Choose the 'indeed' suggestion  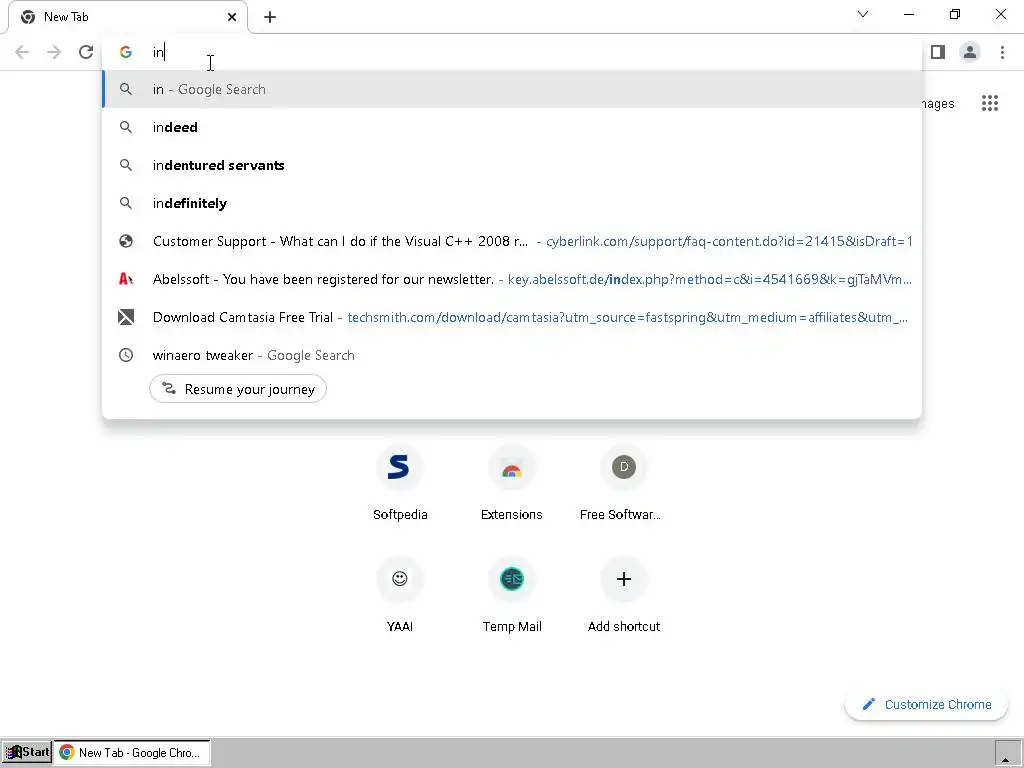point(512,127)
